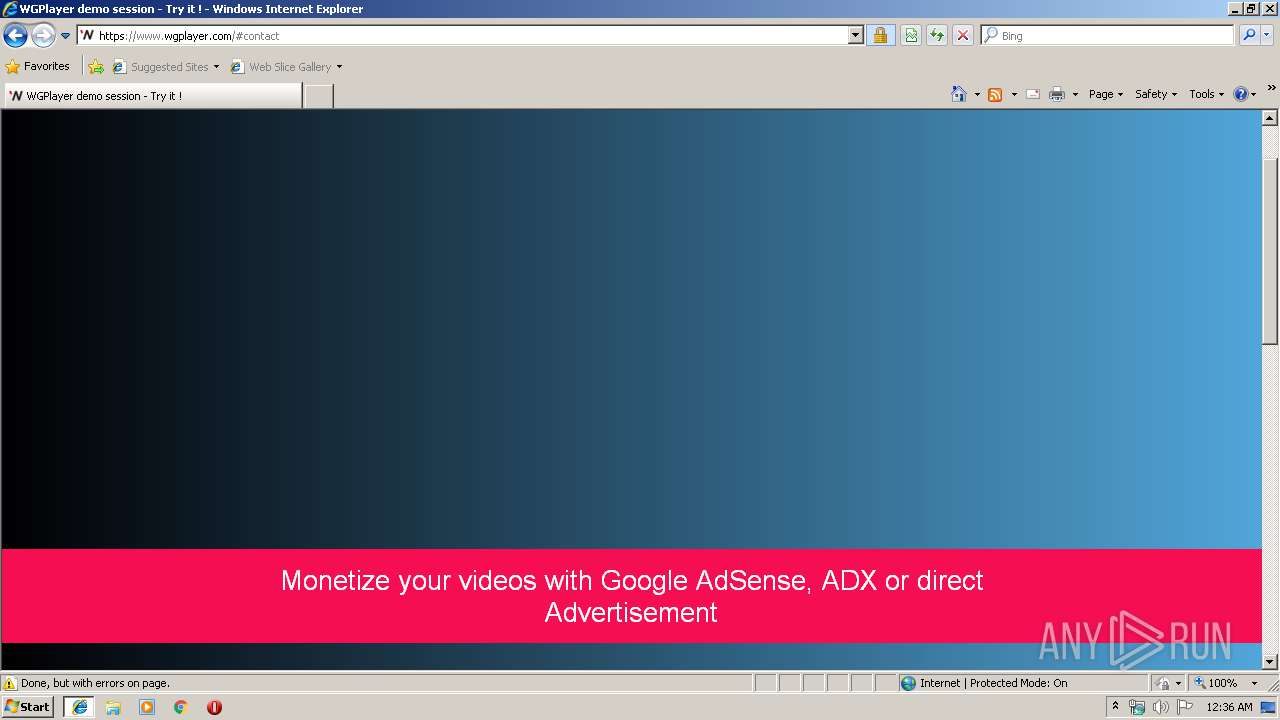Expand the Print options dropdown arrow
This screenshot has height=720, width=1280.
[x=1075, y=94]
